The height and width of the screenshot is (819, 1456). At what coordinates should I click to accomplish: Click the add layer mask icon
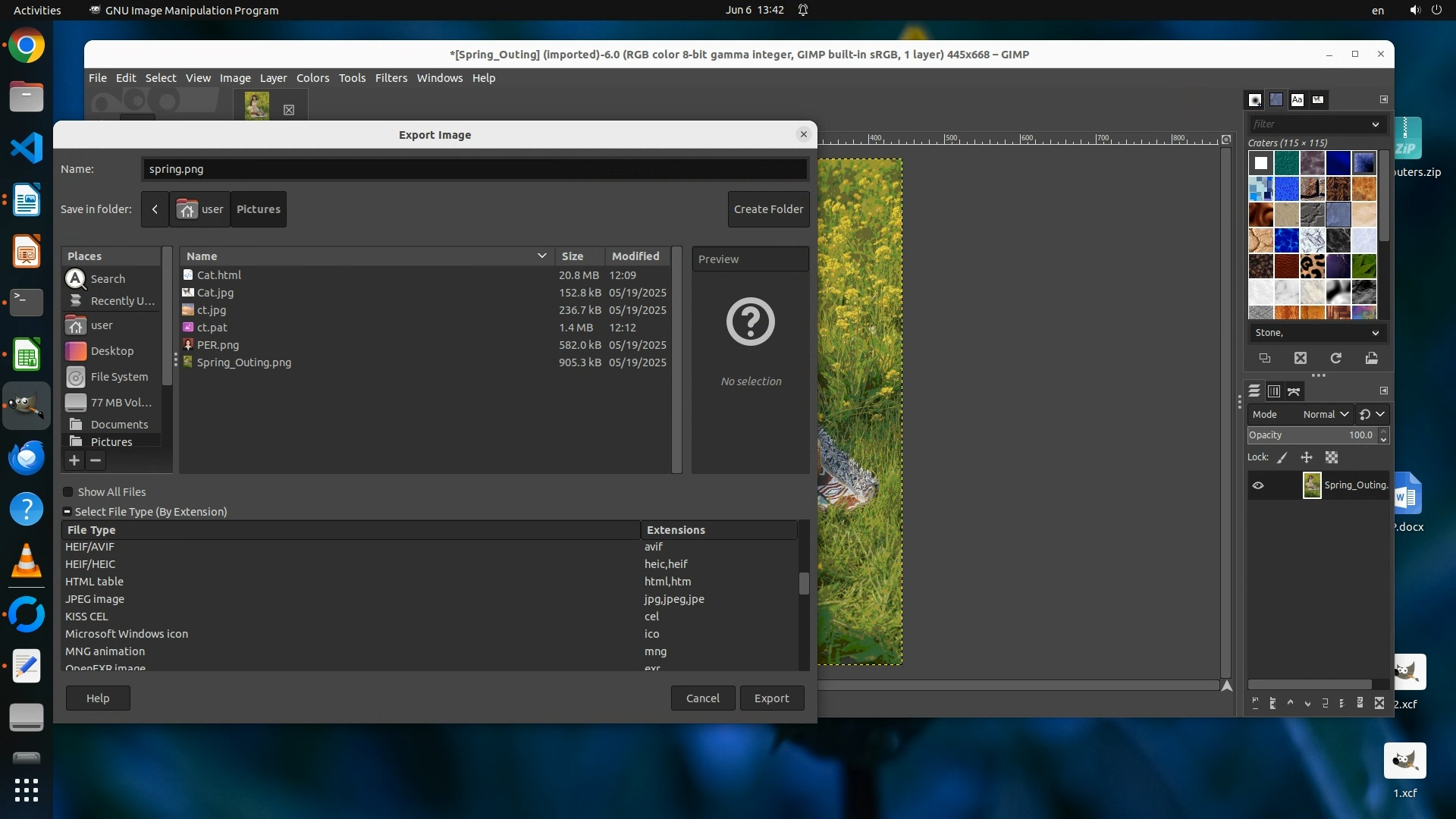coord(1360,703)
